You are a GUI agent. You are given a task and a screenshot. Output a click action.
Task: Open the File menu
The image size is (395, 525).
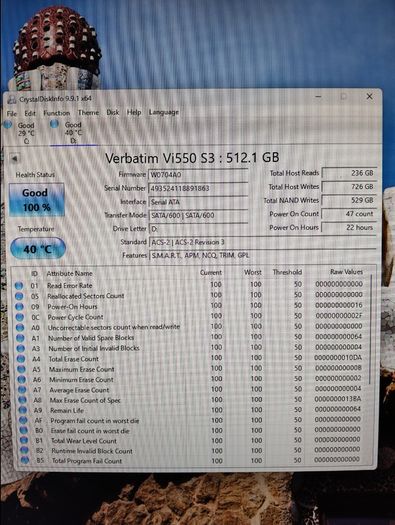[12, 114]
